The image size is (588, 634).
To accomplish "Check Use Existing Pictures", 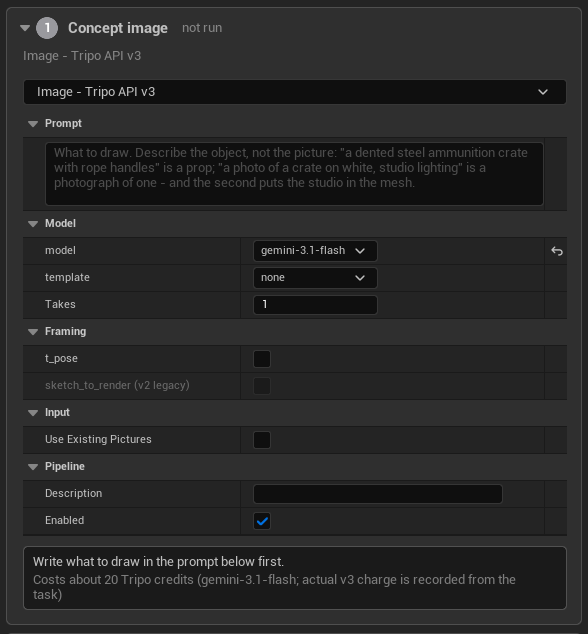I will (x=262, y=440).
